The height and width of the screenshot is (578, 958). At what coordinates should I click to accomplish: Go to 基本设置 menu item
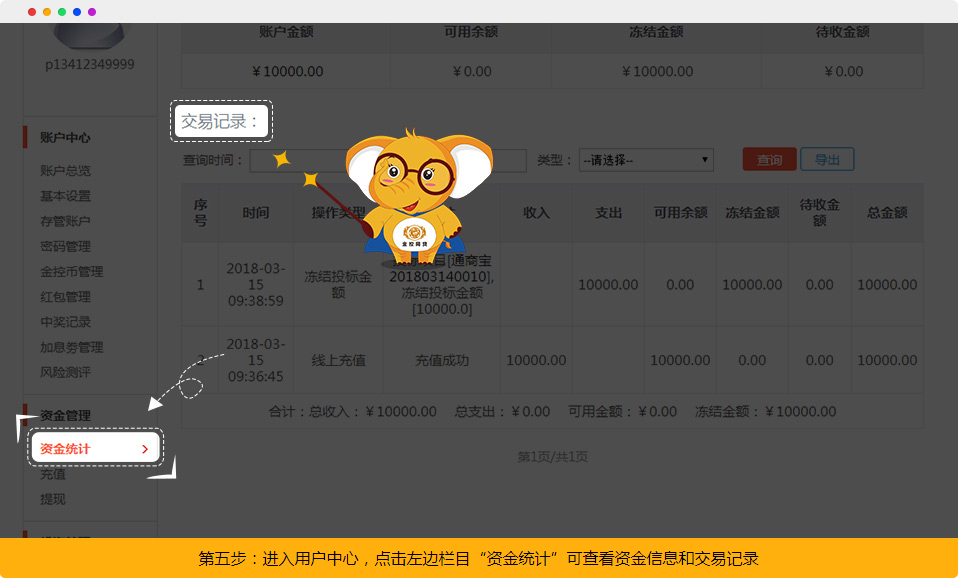(x=65, y=196)
